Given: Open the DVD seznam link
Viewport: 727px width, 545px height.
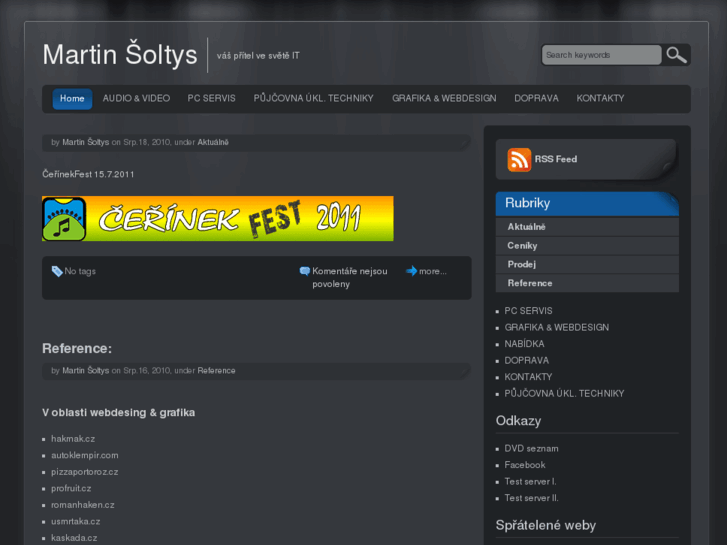Looking at the screenshot, I should (x=531, y=449).
